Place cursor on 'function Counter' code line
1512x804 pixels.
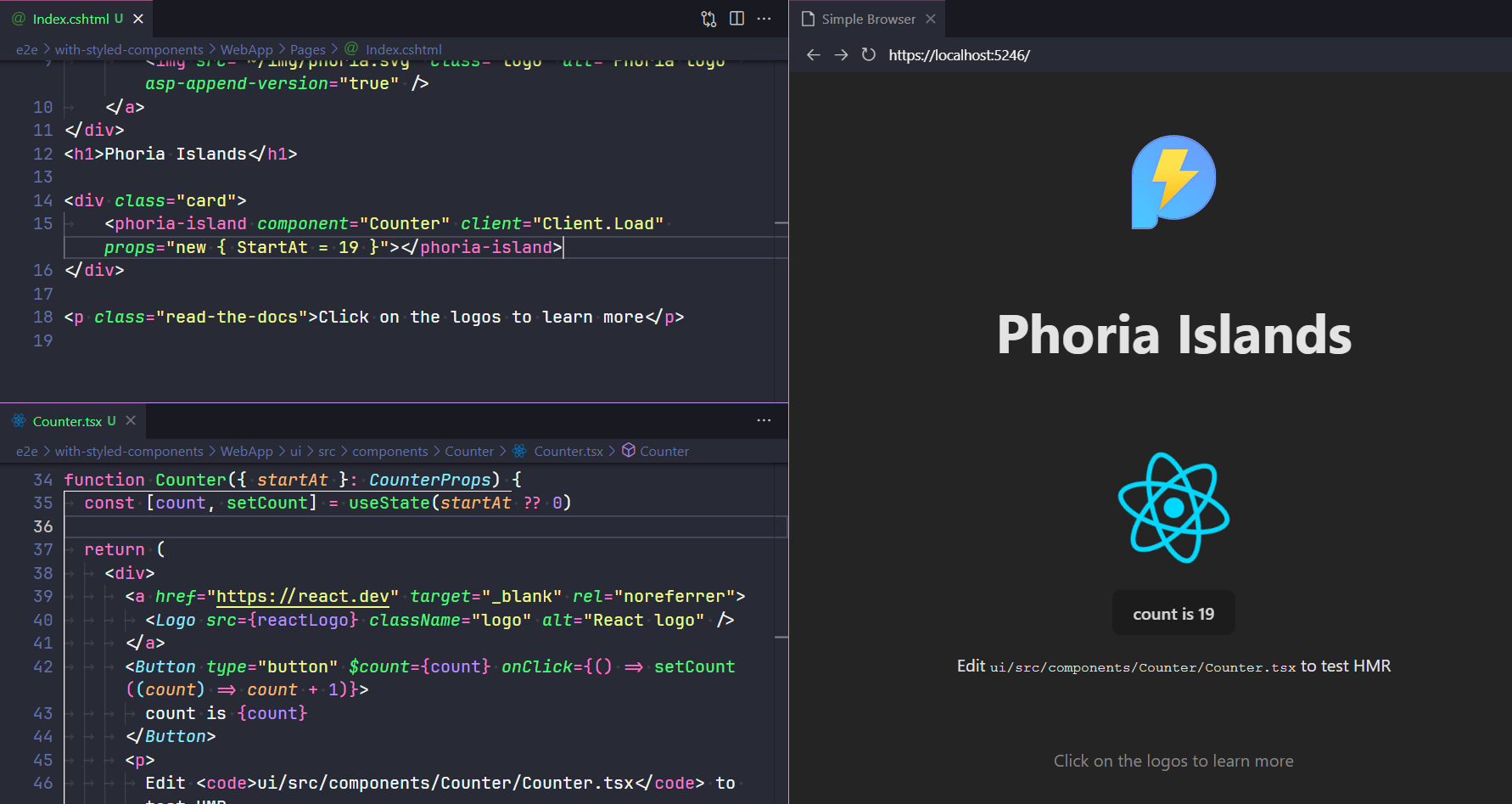click(x=293, y=480)
